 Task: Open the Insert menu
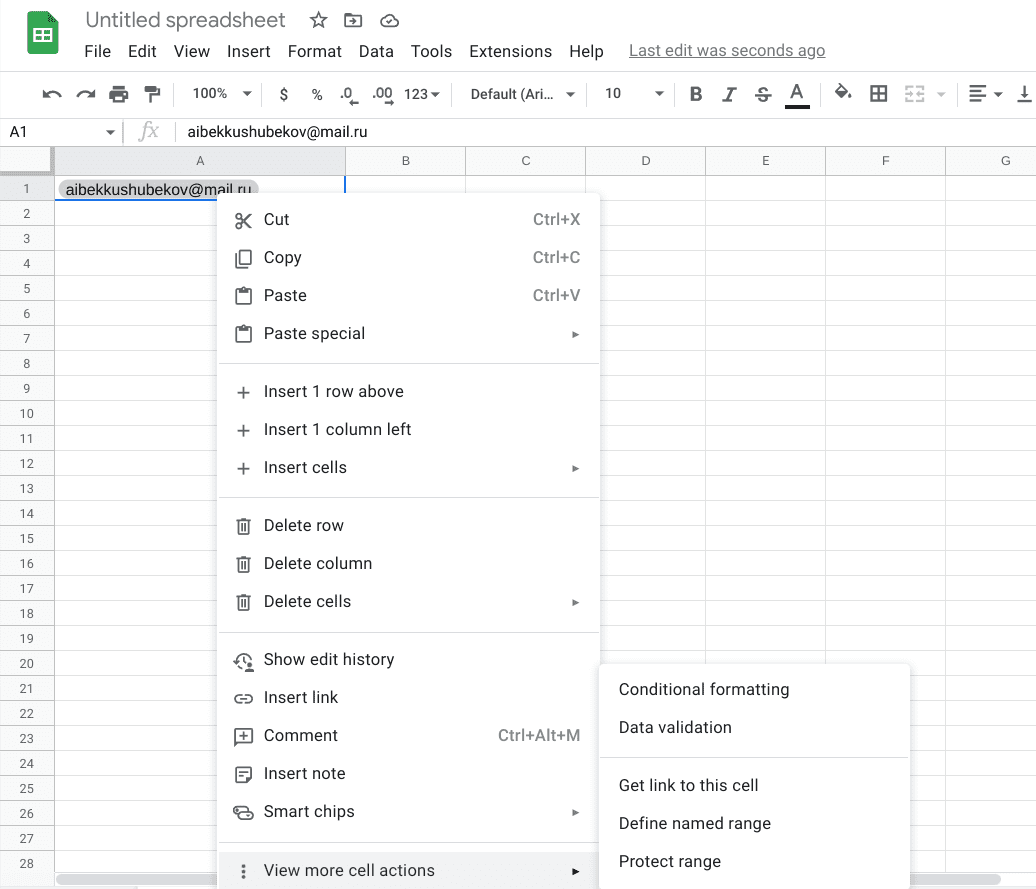[x=248, y=51]
